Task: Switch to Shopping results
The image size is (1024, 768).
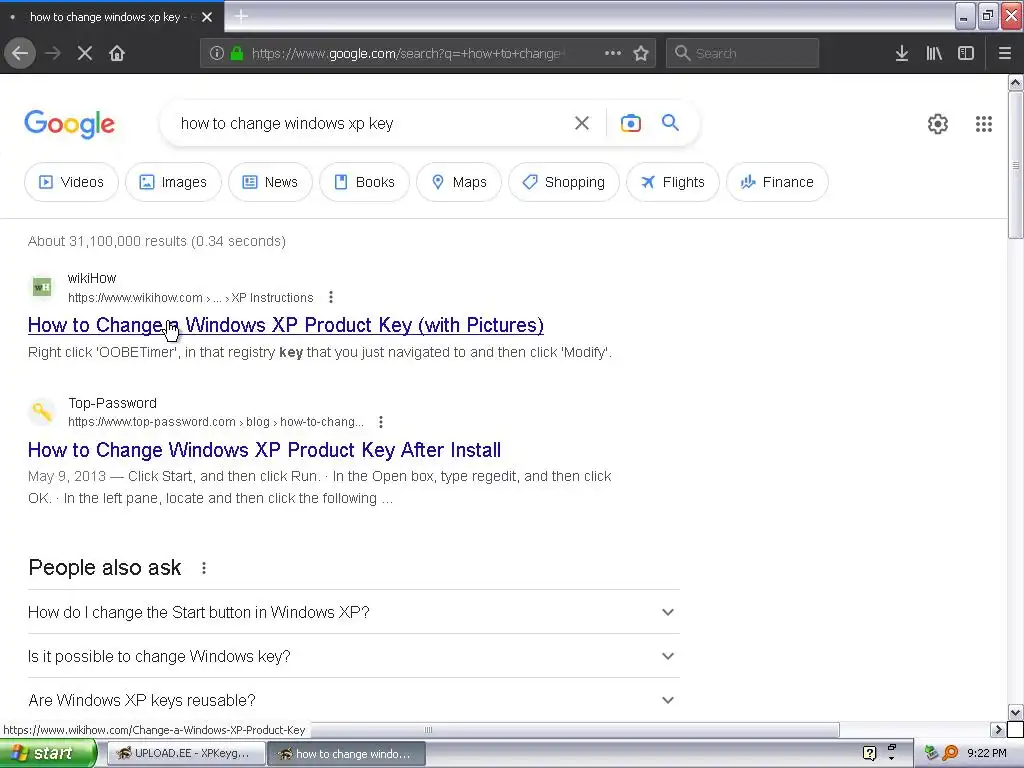Action: (564, 182)
